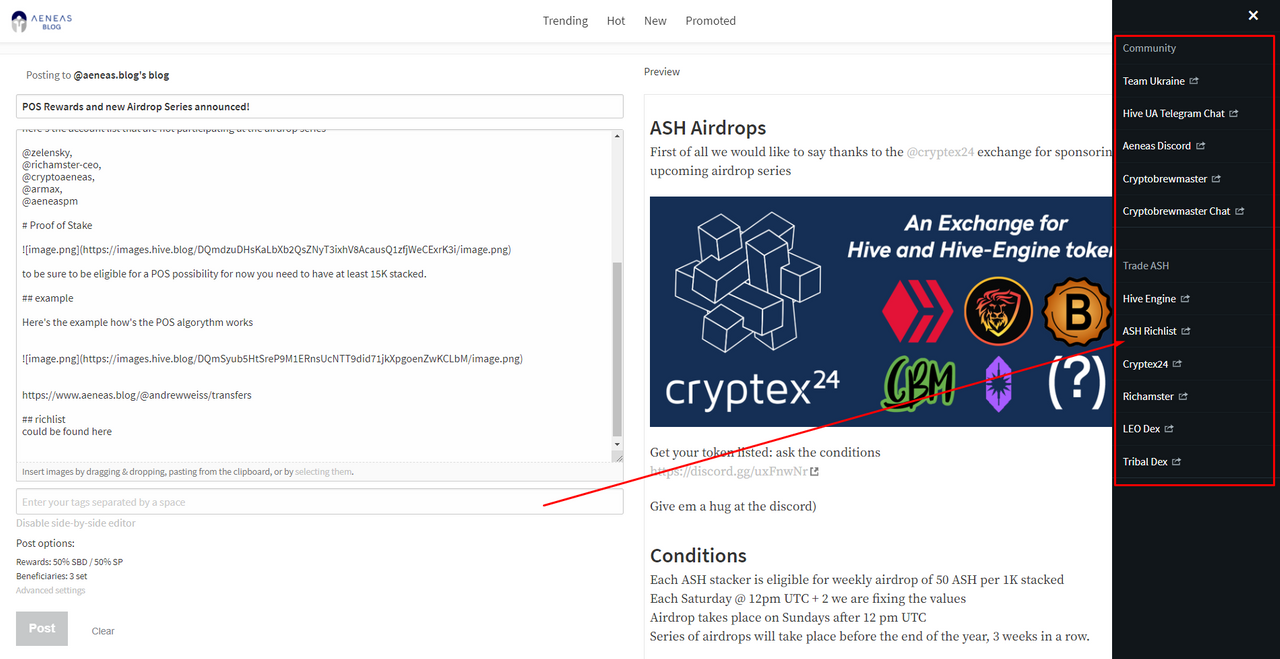Click the Post button

tap(42, 628)
